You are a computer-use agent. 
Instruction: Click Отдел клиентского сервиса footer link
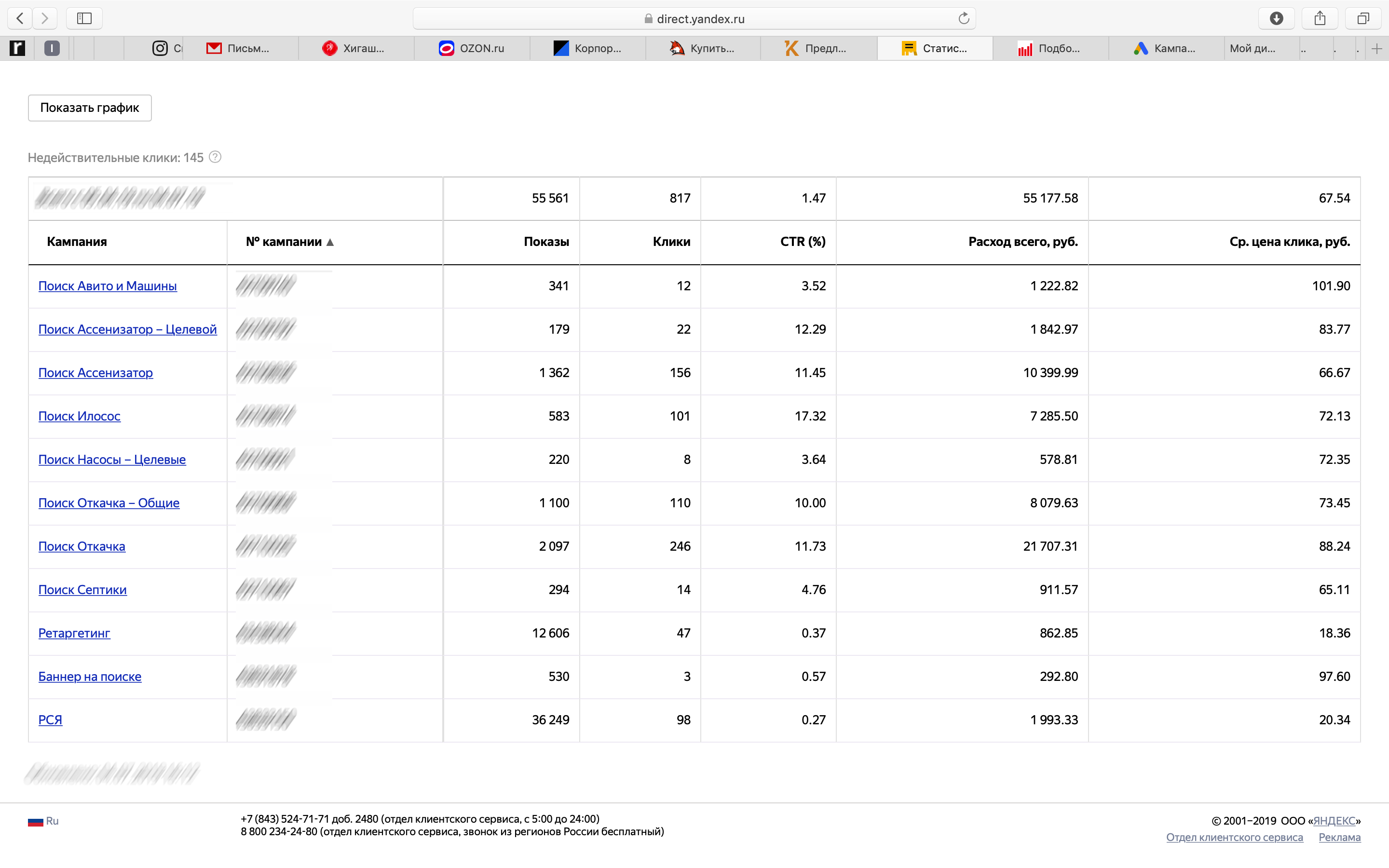click(1234, 837)
